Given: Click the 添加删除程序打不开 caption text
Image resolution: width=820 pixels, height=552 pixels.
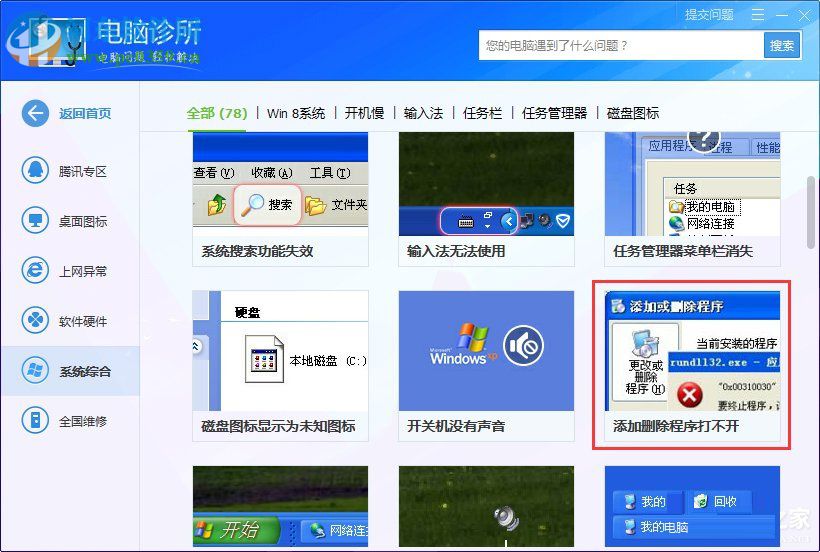Looking at the screenshot, I should point(676,427).
